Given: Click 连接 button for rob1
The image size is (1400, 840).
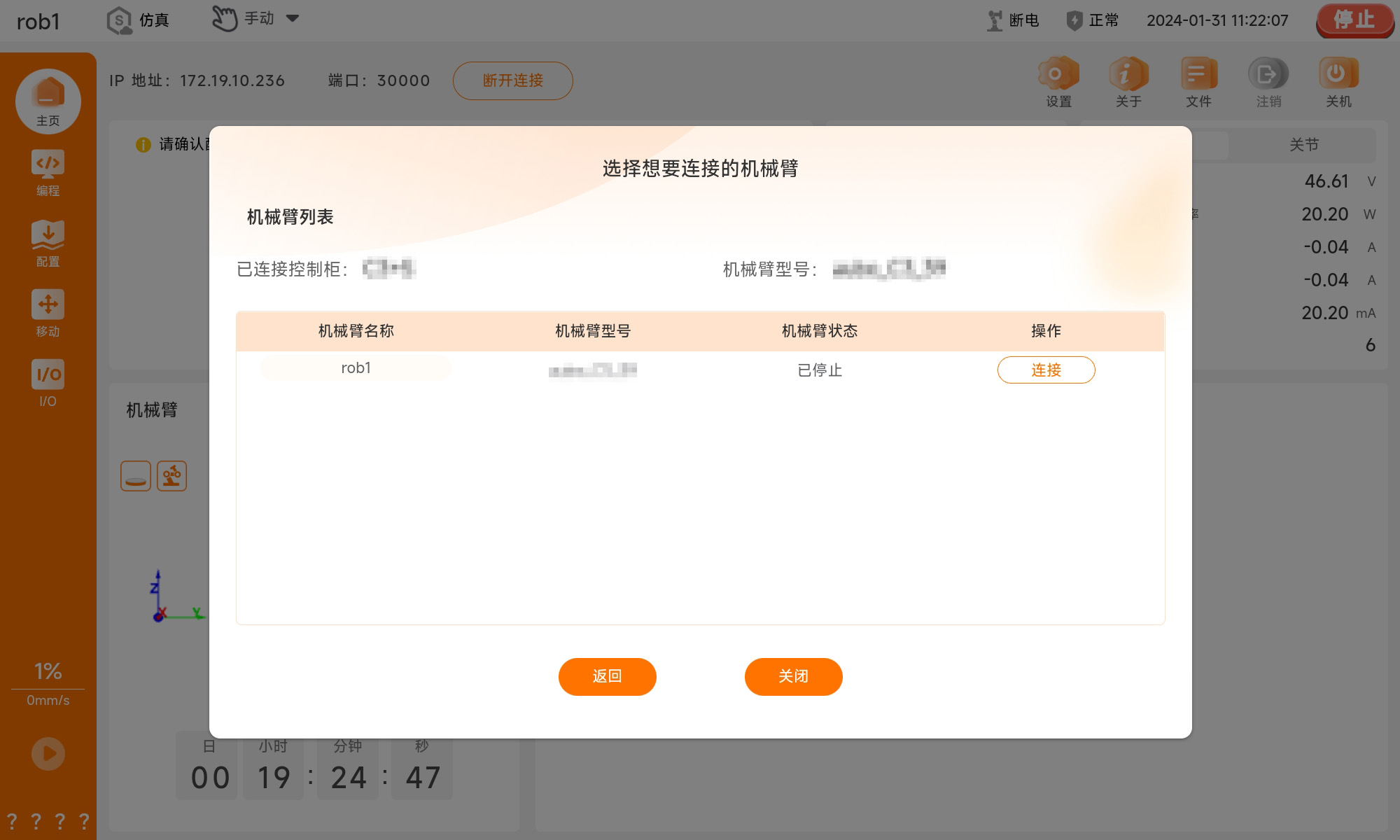Looking at the screenshot, I should pyautogui.click(x=1046, y=370).
